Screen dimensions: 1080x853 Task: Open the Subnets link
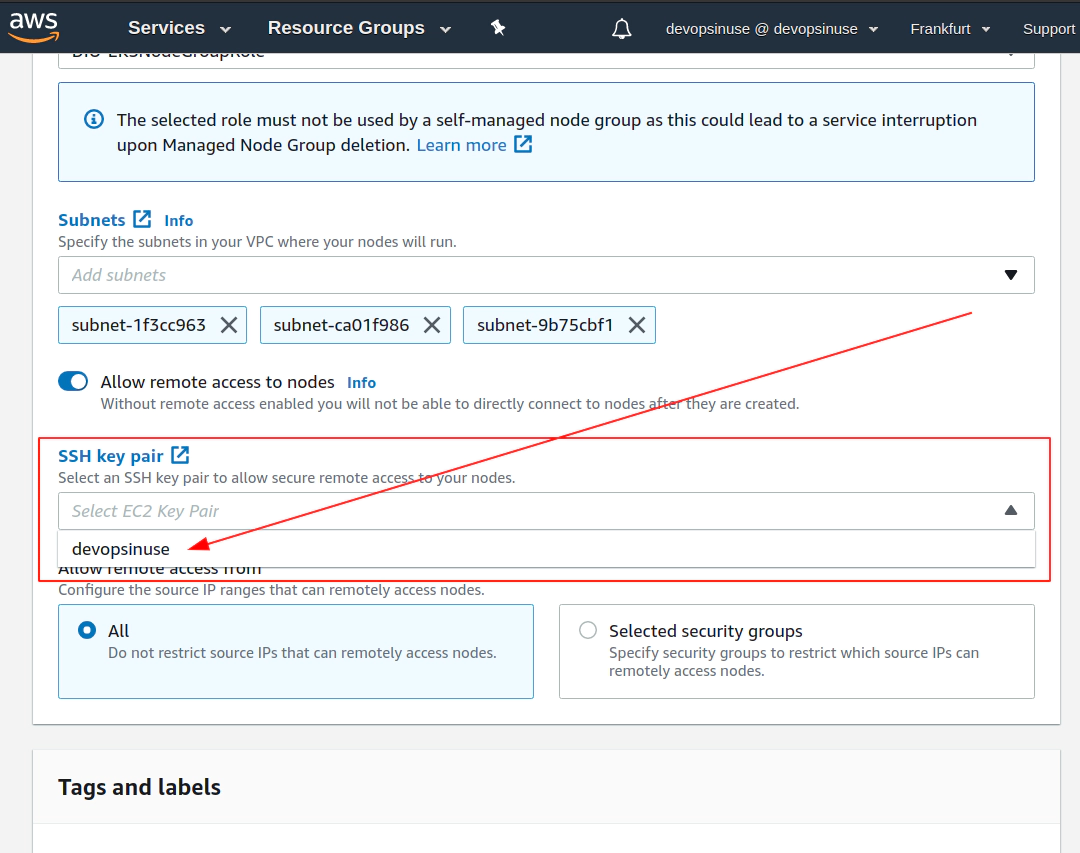[x=92, y=220]
